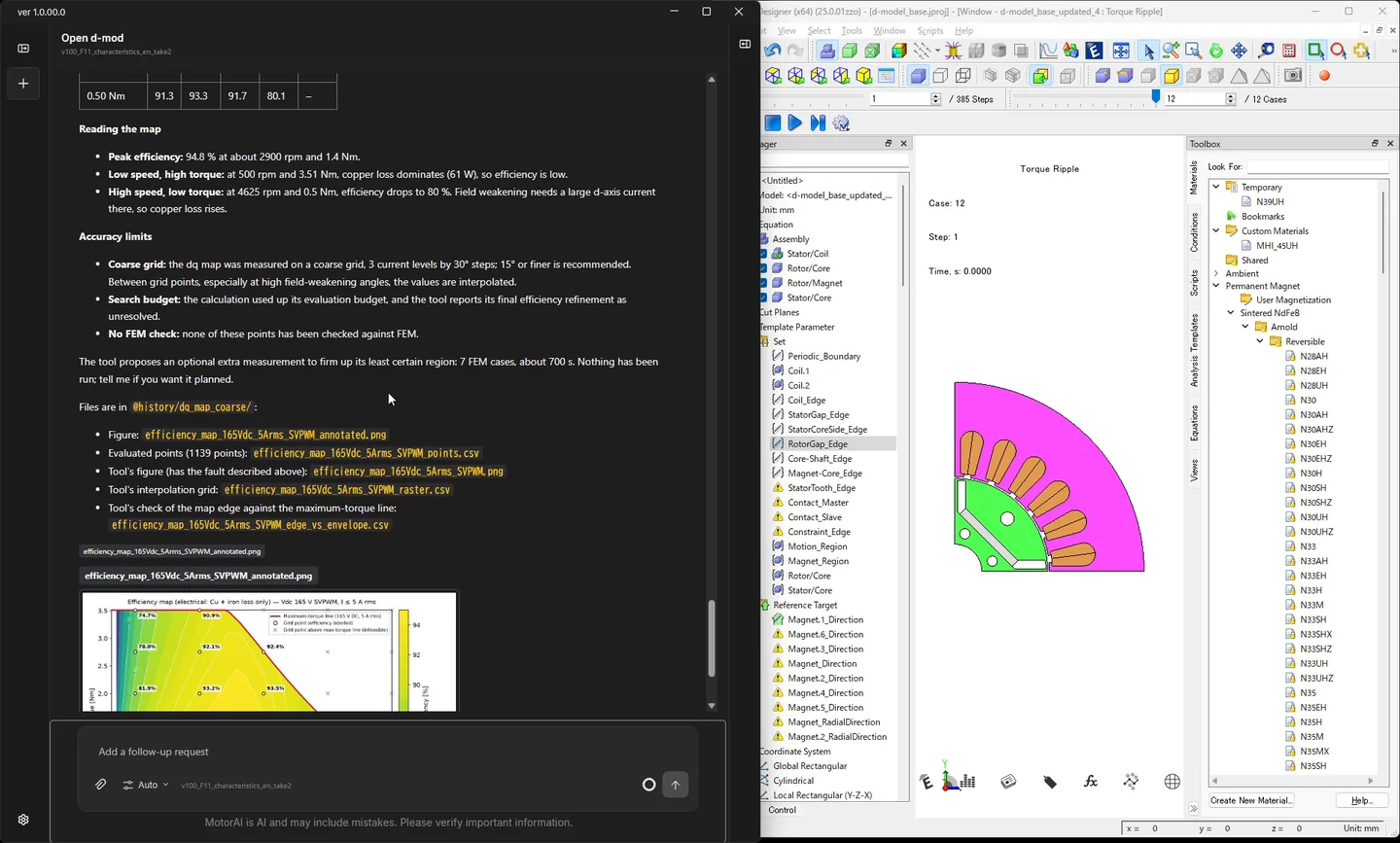Stop the analysis with blue square button
The image size is (1400, 843).
(x=773, y=123)
